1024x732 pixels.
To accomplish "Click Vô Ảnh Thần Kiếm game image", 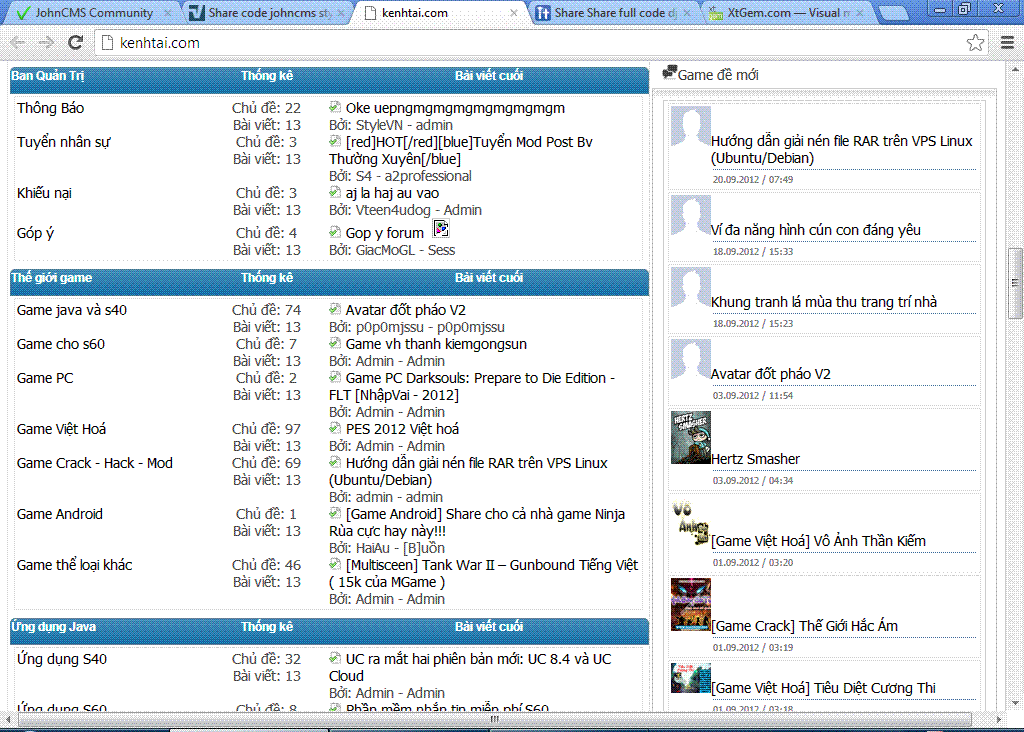I will click(x=690, y=521).
